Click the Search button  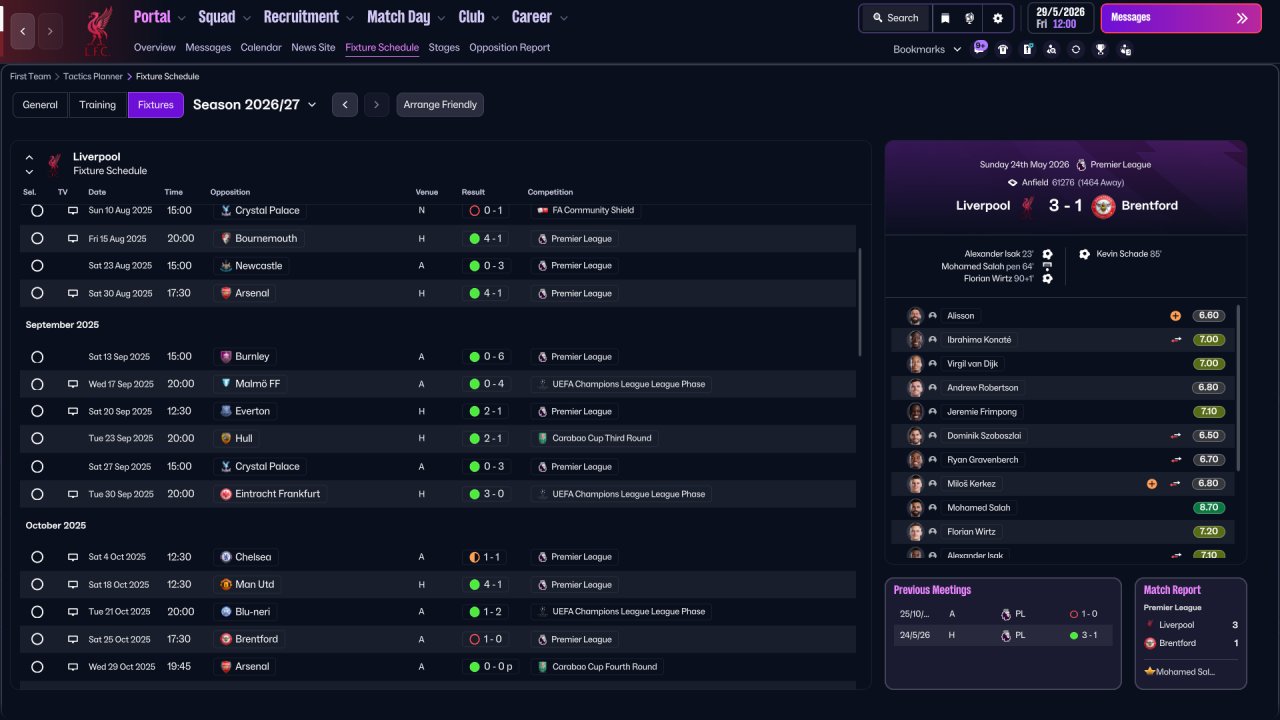click(x=894, y=18)
